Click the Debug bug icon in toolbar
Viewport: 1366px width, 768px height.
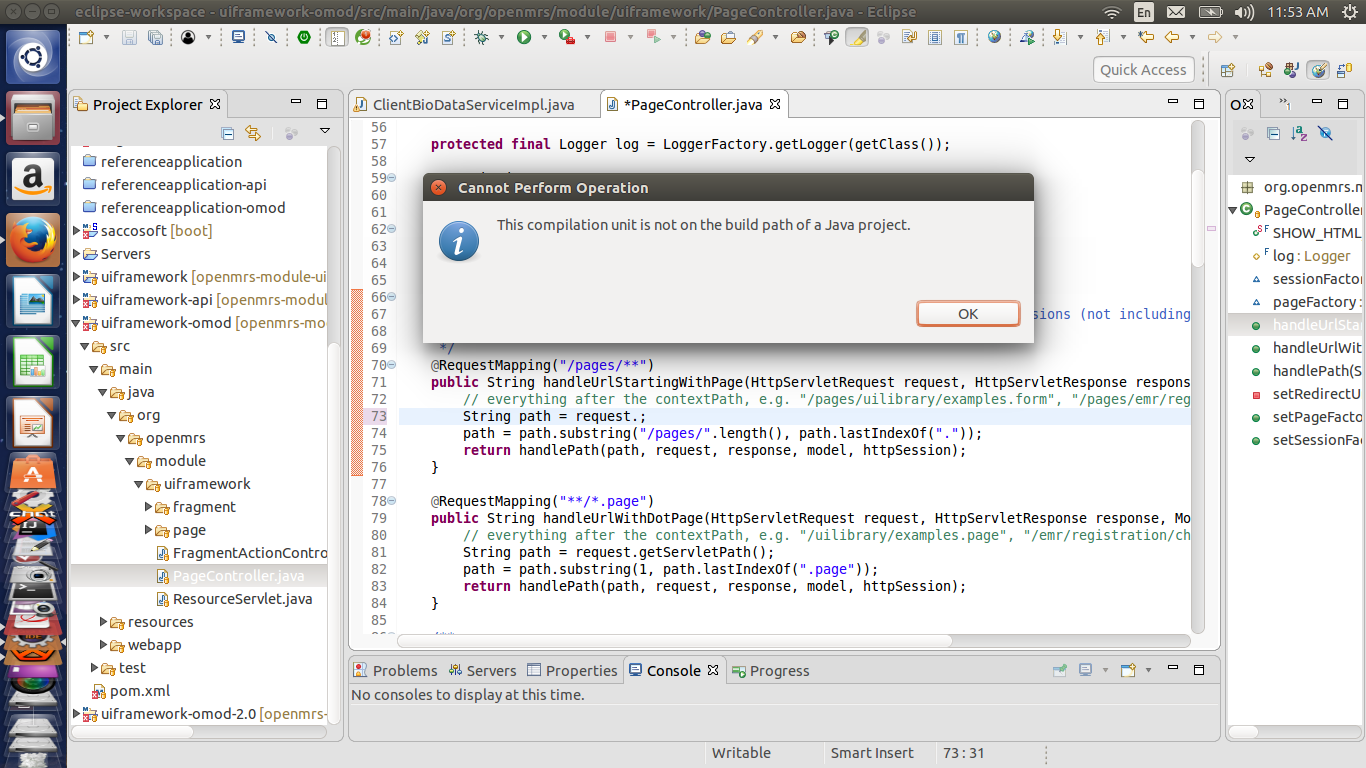(x=481, y=37)
